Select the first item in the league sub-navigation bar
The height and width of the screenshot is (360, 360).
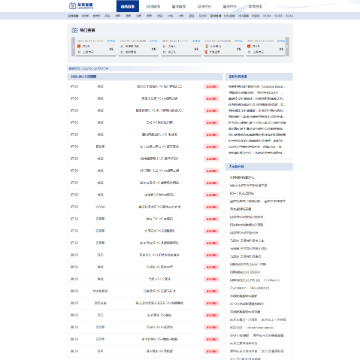point(73,16)
